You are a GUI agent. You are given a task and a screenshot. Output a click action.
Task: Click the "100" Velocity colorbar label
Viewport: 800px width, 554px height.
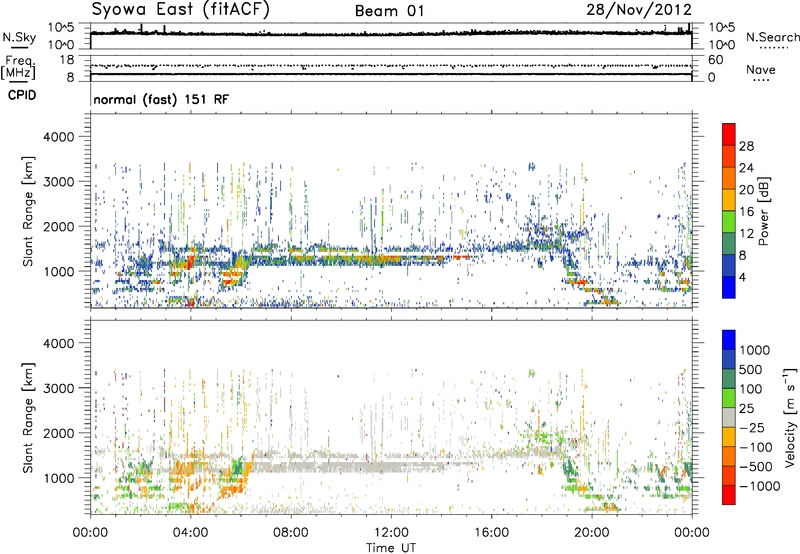[751, 389]
